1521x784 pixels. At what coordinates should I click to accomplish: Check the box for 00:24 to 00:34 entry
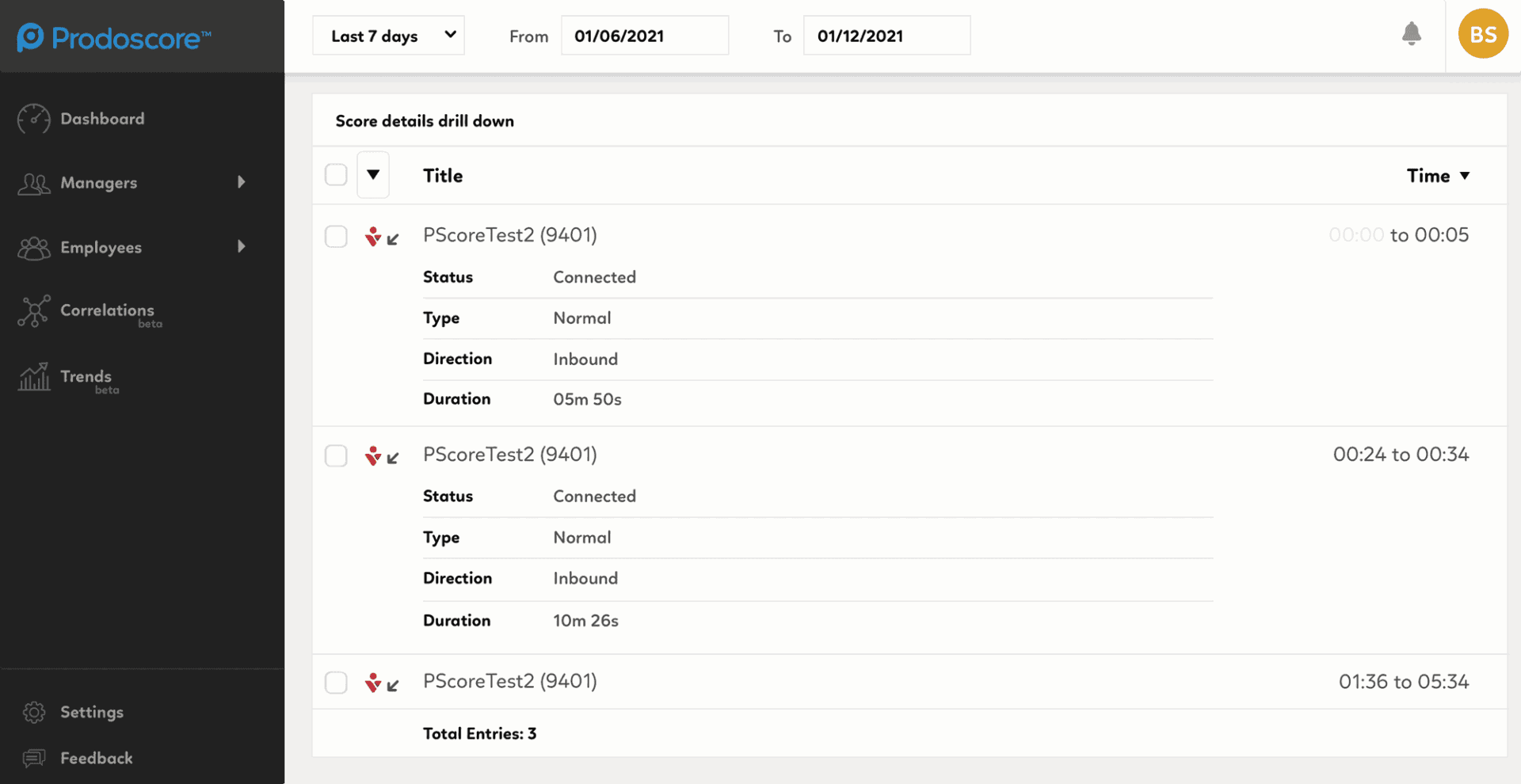point(336,455)
